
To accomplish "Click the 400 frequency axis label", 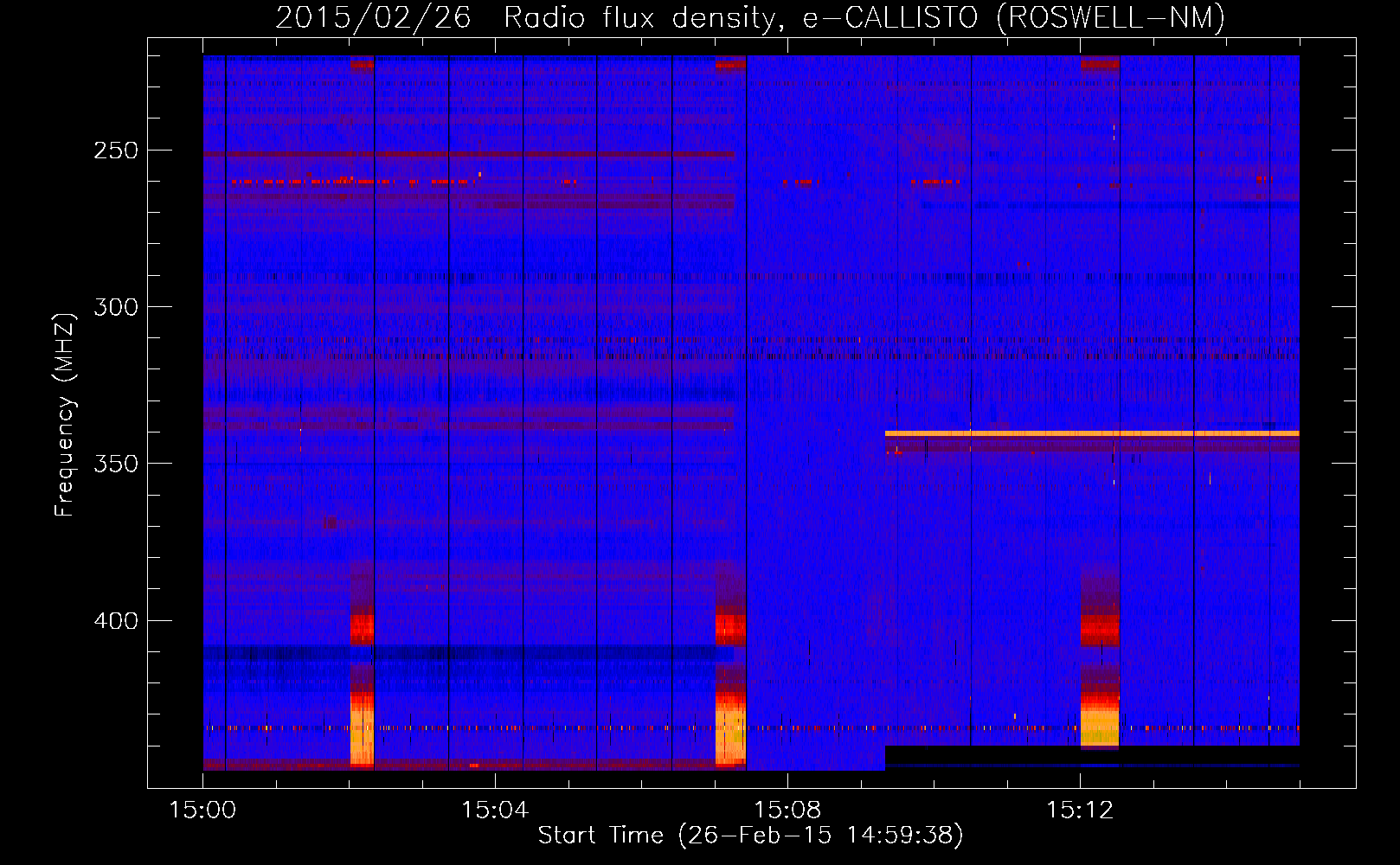I will (x=116, y=621).
